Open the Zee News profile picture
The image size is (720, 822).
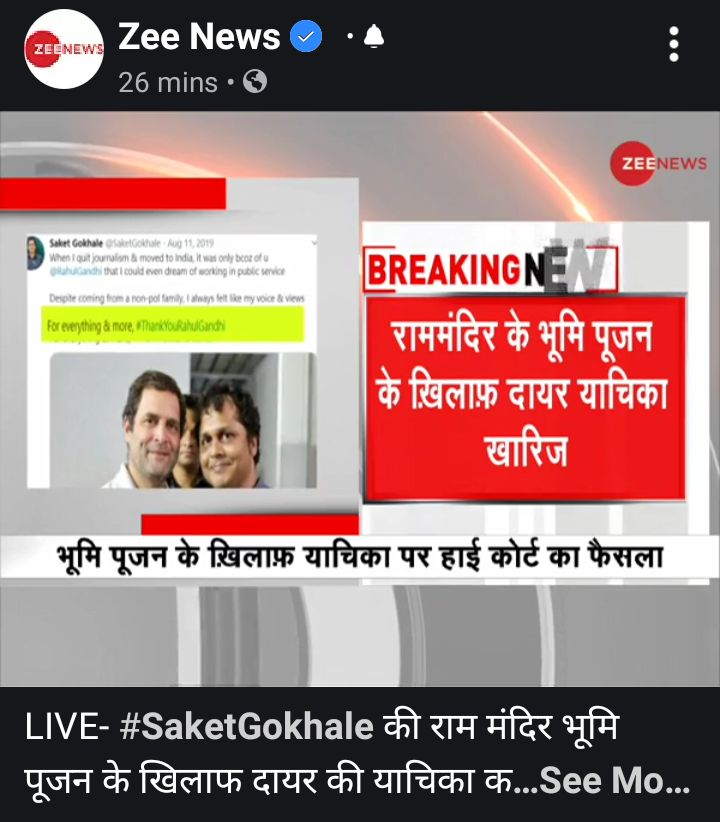coord(64,49)
